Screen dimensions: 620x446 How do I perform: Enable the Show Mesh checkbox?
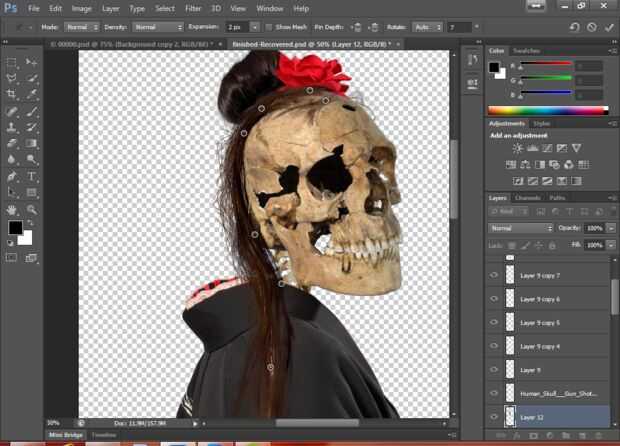tap(269, 27)
